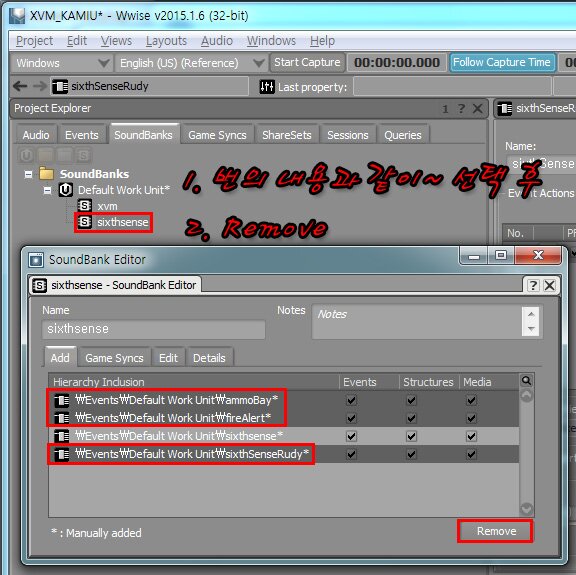Switch to the Game Syncs explorer tab
The image size is (576, 575).
pos(217,135)
